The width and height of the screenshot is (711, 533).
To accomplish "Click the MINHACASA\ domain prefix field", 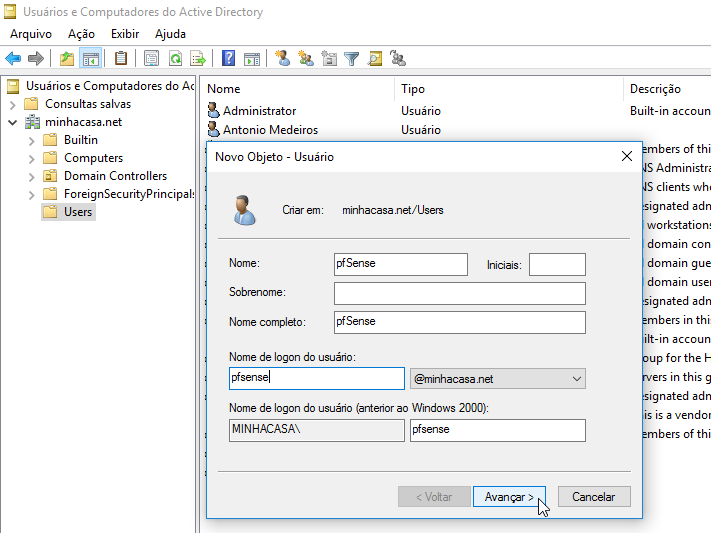I will (317, 430).
